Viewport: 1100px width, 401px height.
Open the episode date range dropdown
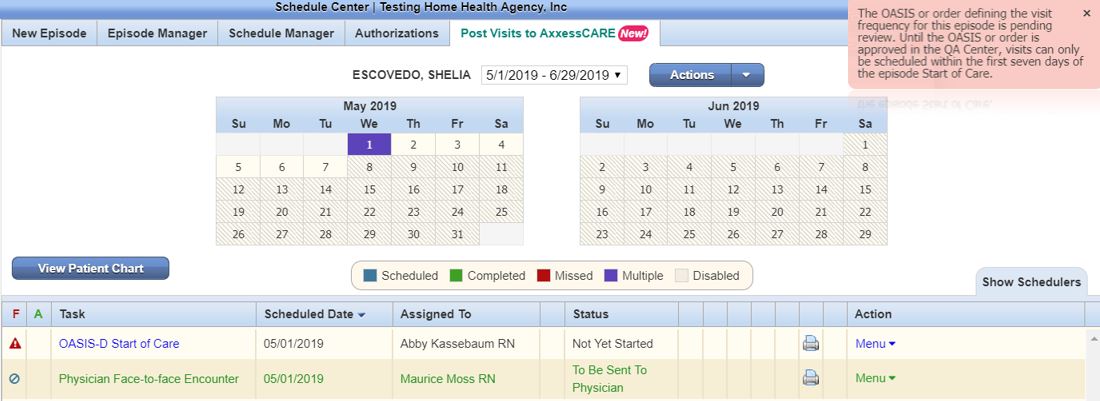tap(554, 75)
